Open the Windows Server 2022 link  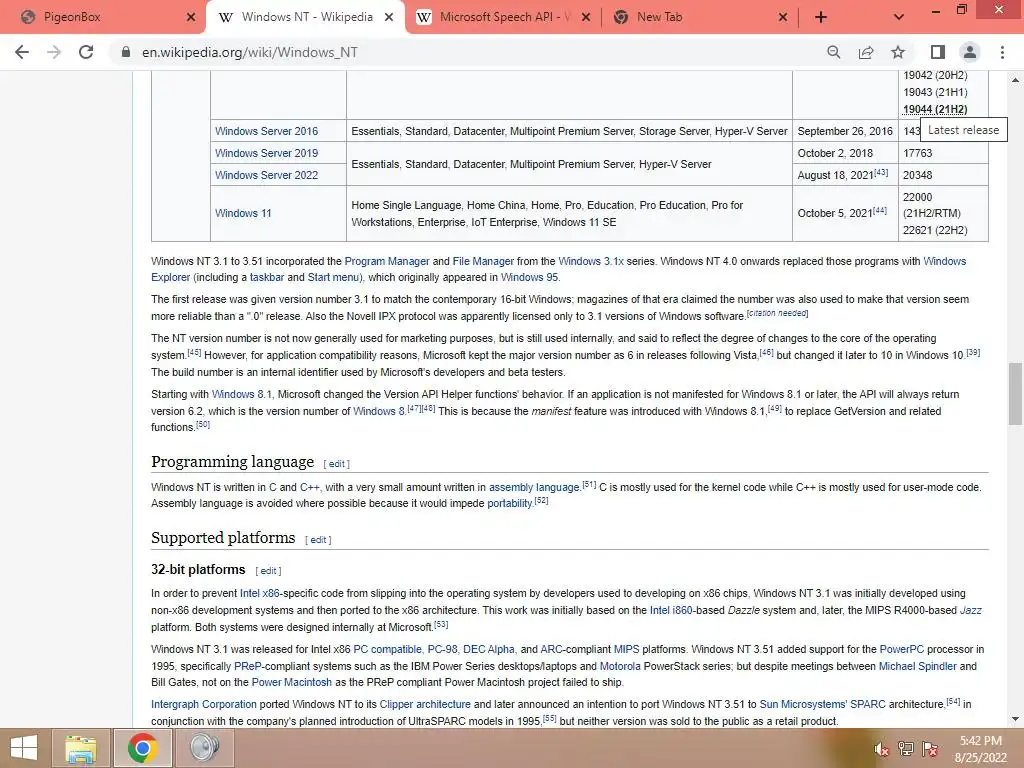click(266, 176)
